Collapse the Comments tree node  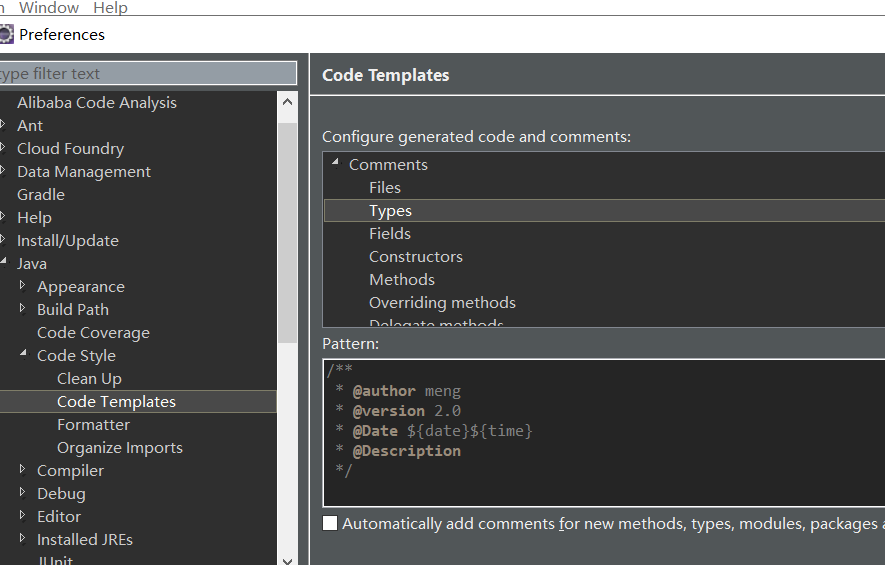click(x=335, y=163)
